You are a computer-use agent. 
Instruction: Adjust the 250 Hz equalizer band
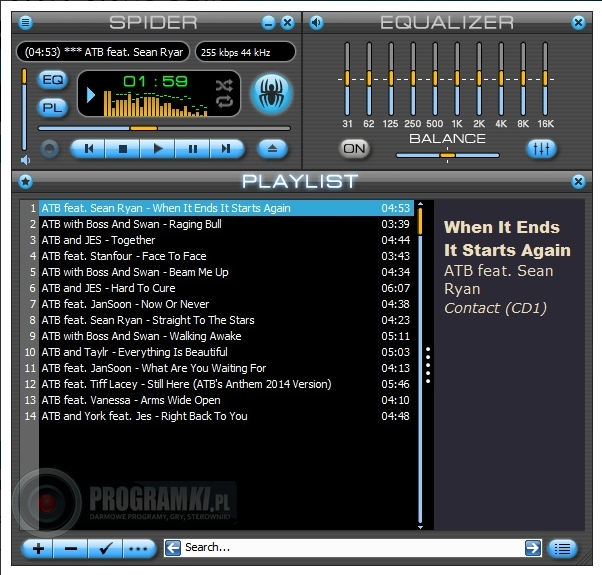click(413, 79)
